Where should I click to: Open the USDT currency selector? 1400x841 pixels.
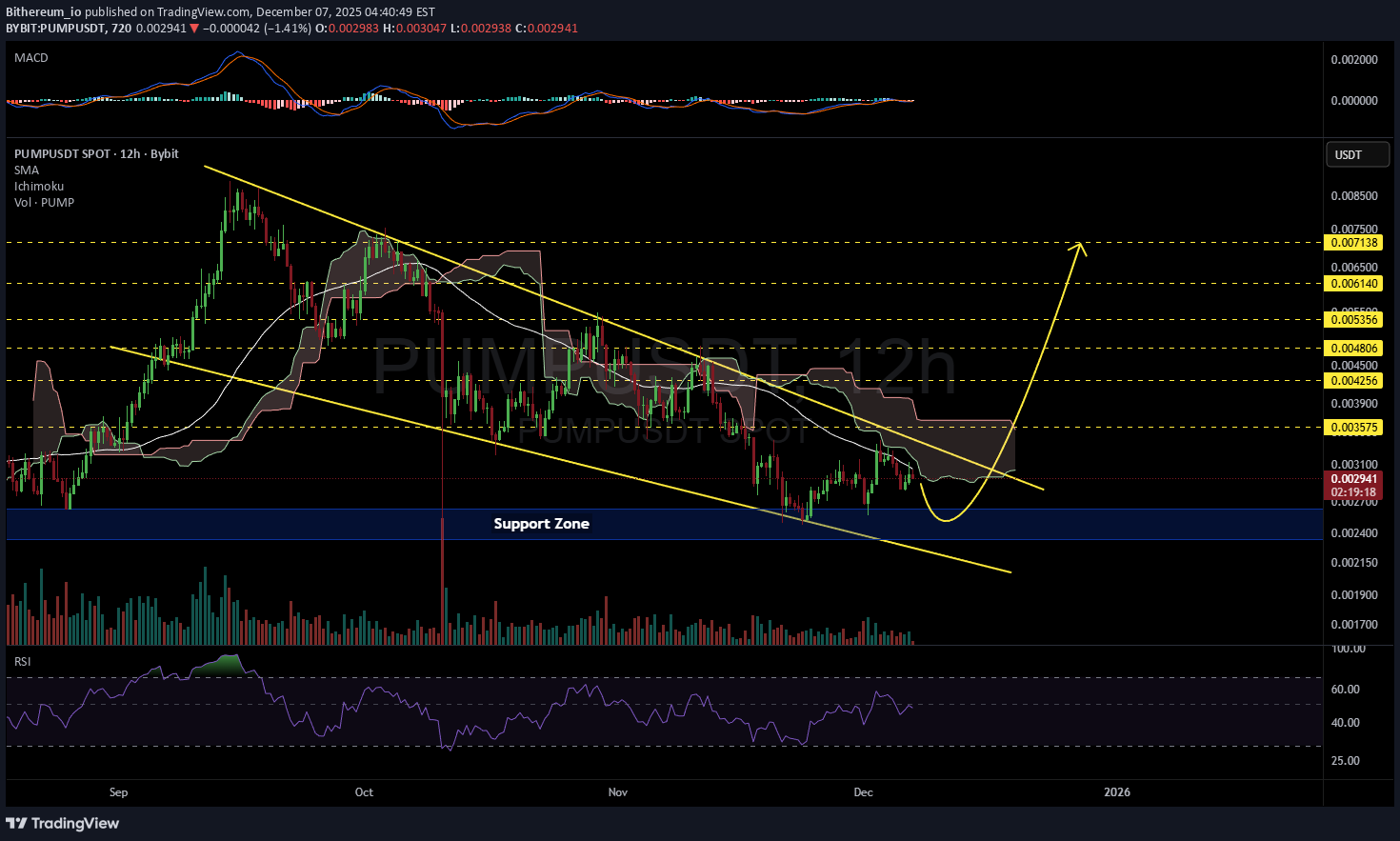tap(1357, 154)
